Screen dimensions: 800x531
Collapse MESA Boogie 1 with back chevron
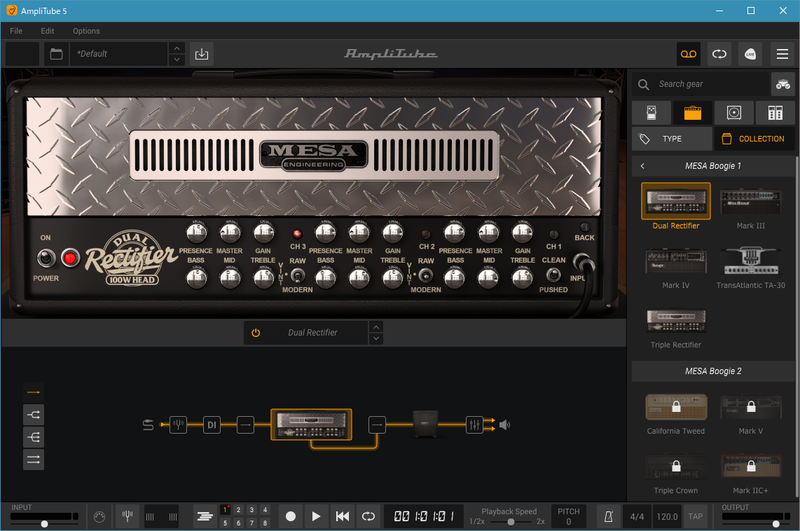(642, 166)
